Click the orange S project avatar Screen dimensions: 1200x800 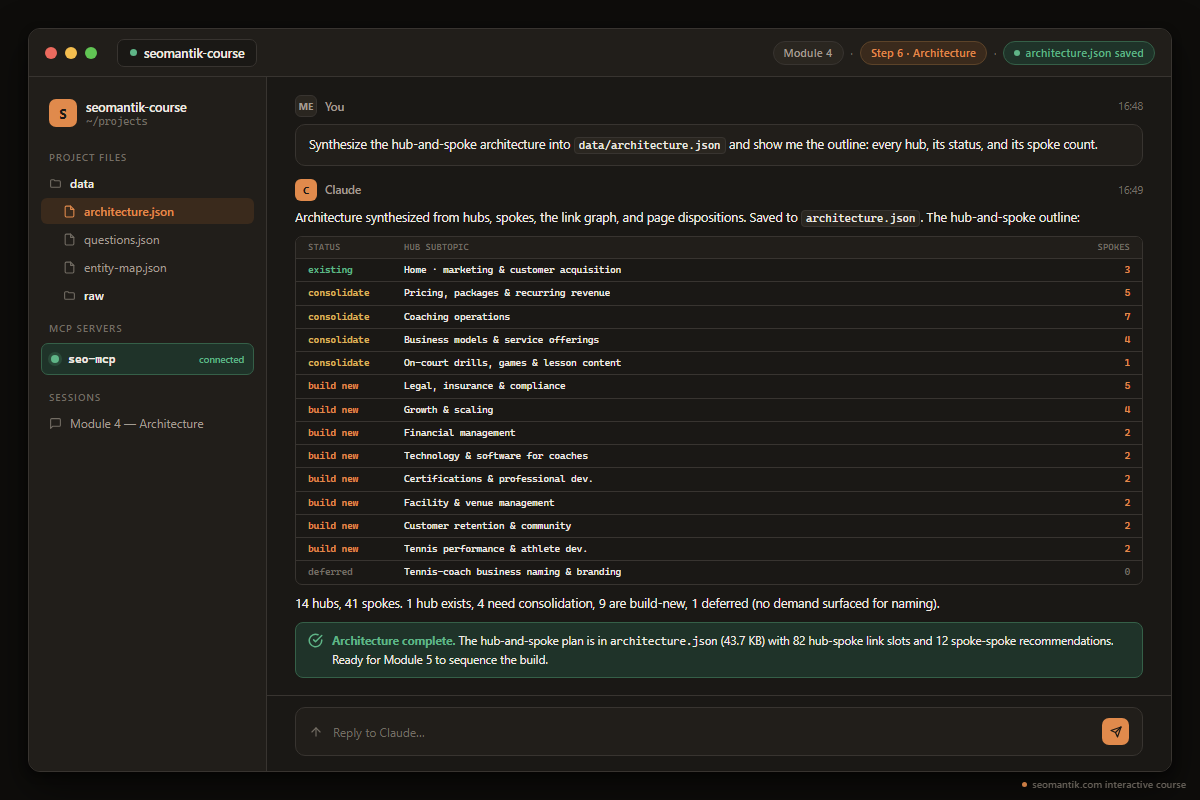pyautogui.click(x=63, y=113)
